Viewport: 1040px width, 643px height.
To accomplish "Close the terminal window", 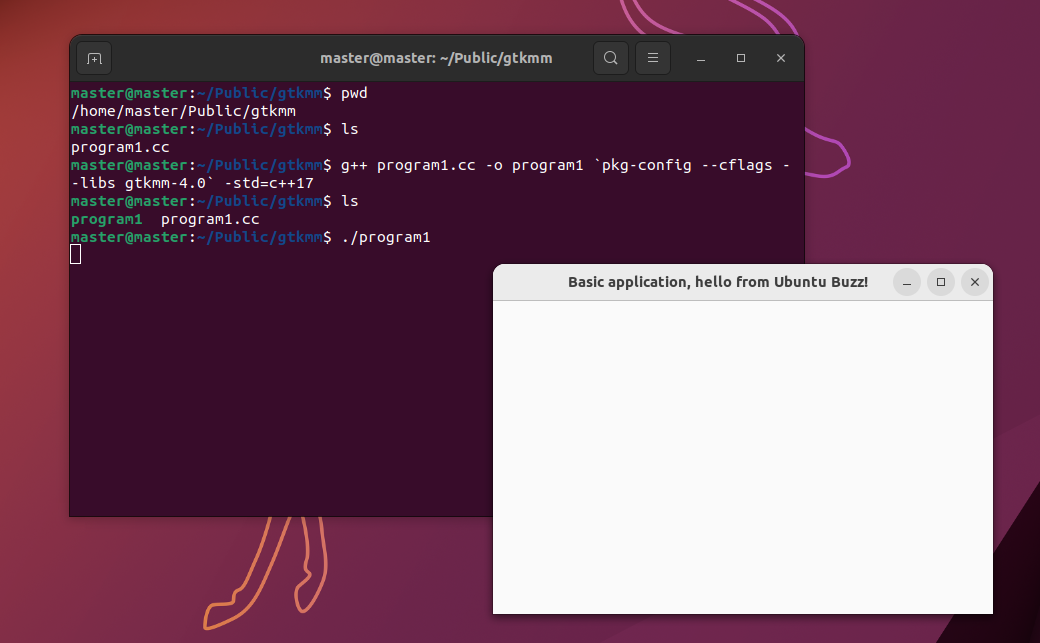I will click(781, 58).
